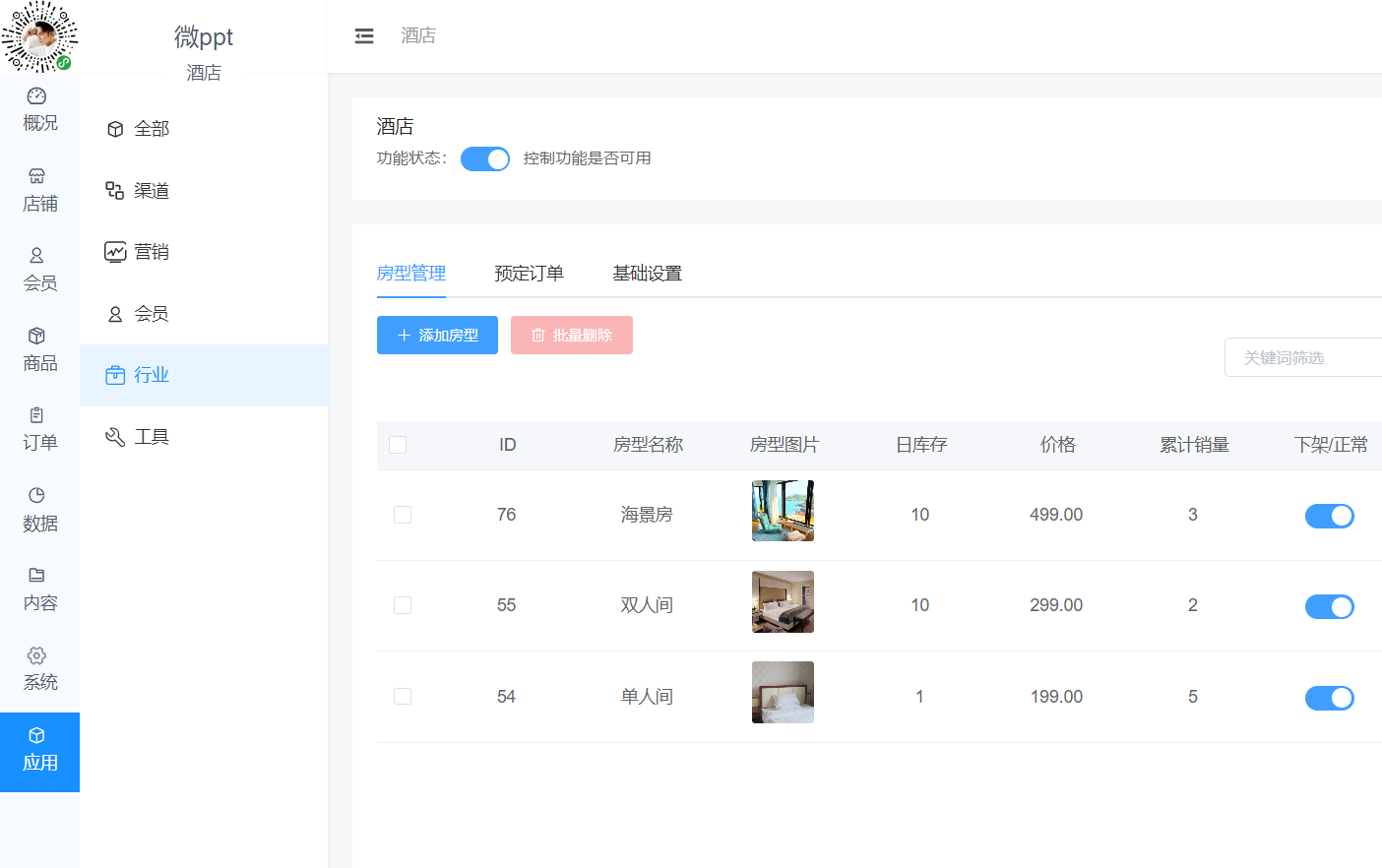Click the QR code avatar logo
Viewport: 1382px width, 868px height.
pyautogui.click(x=39, y=36)
